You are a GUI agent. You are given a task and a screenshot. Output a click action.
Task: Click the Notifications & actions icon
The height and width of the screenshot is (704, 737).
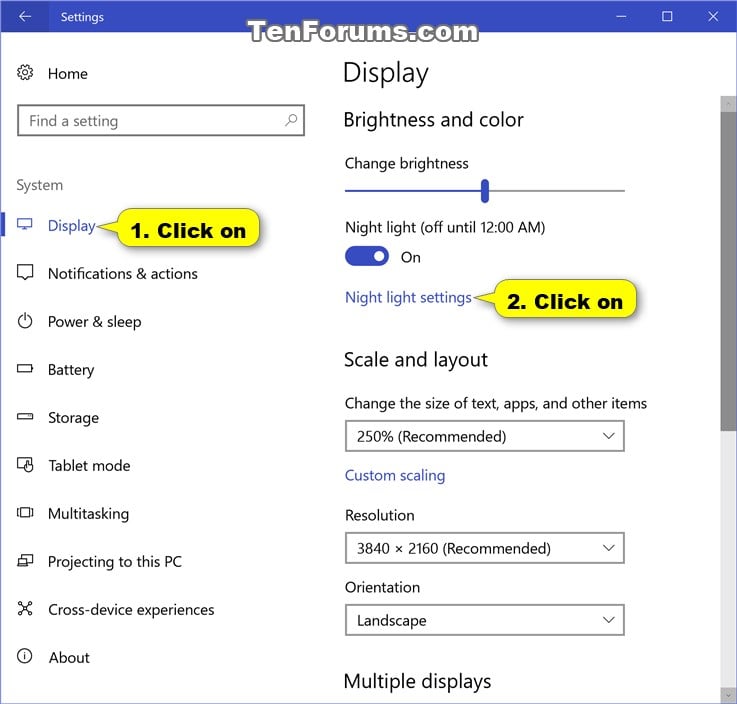[x=25, y=272]
